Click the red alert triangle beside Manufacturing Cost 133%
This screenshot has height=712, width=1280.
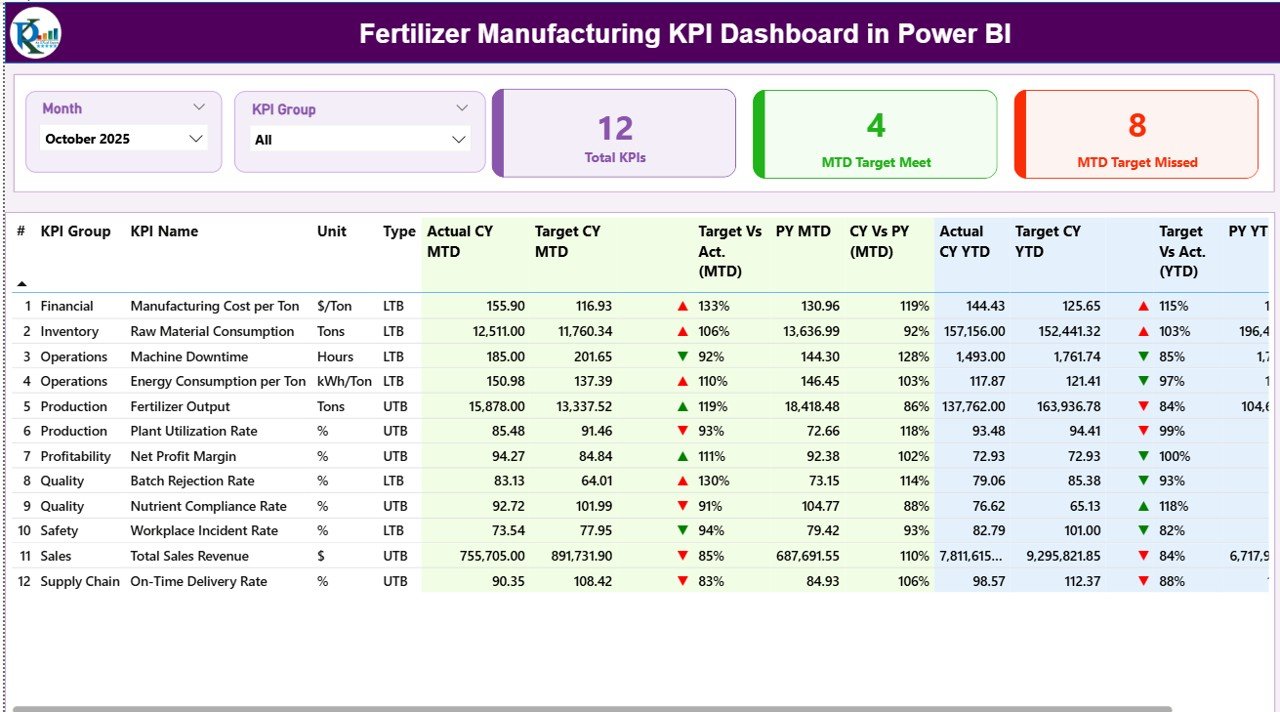click(684, 306)
